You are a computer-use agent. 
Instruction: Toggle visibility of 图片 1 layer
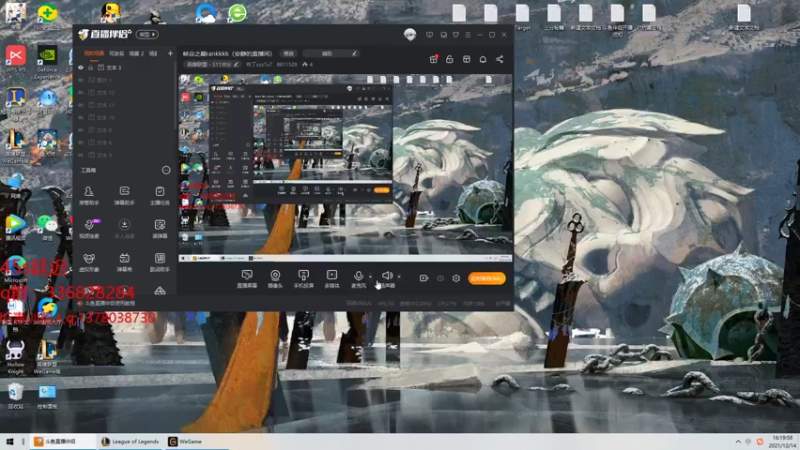(x=81, y=80)
